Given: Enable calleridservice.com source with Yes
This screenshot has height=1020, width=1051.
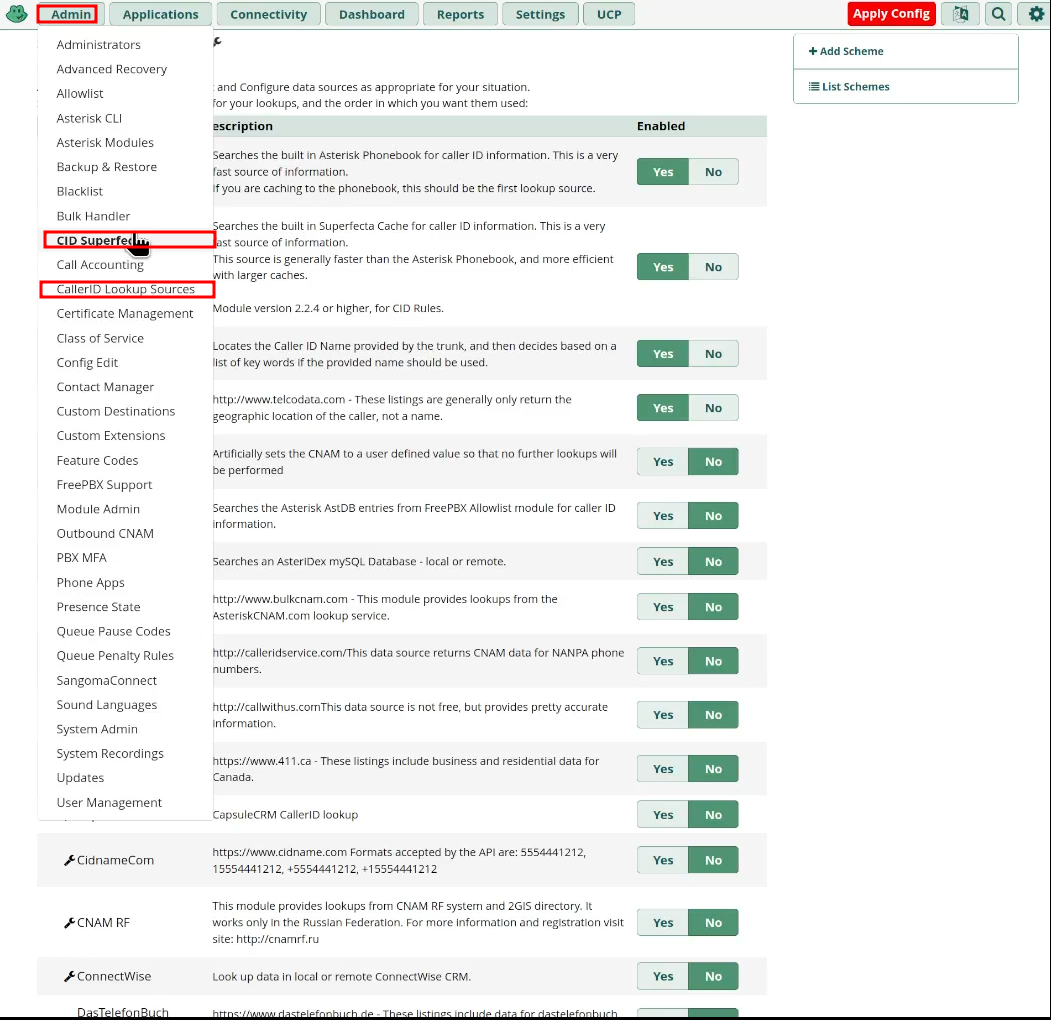Looking at the screenshot, I should pos(662,661).
